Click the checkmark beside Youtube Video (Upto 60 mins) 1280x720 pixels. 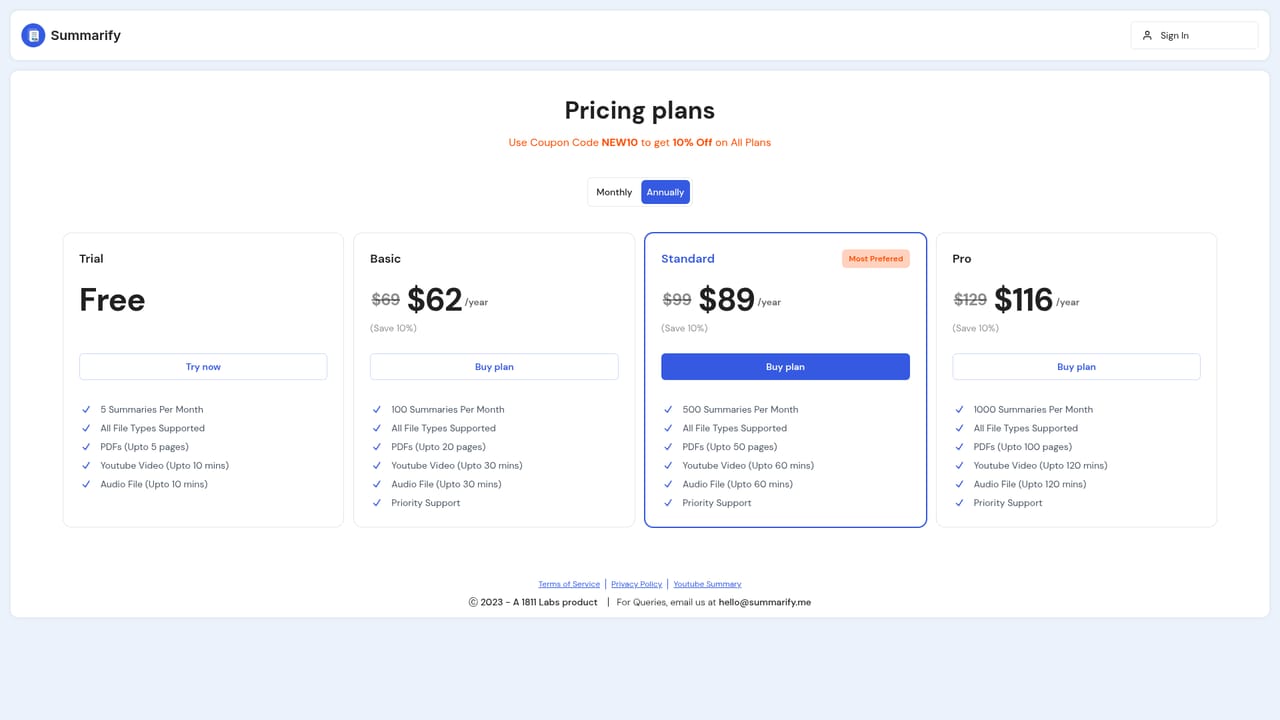click(668, 466)
